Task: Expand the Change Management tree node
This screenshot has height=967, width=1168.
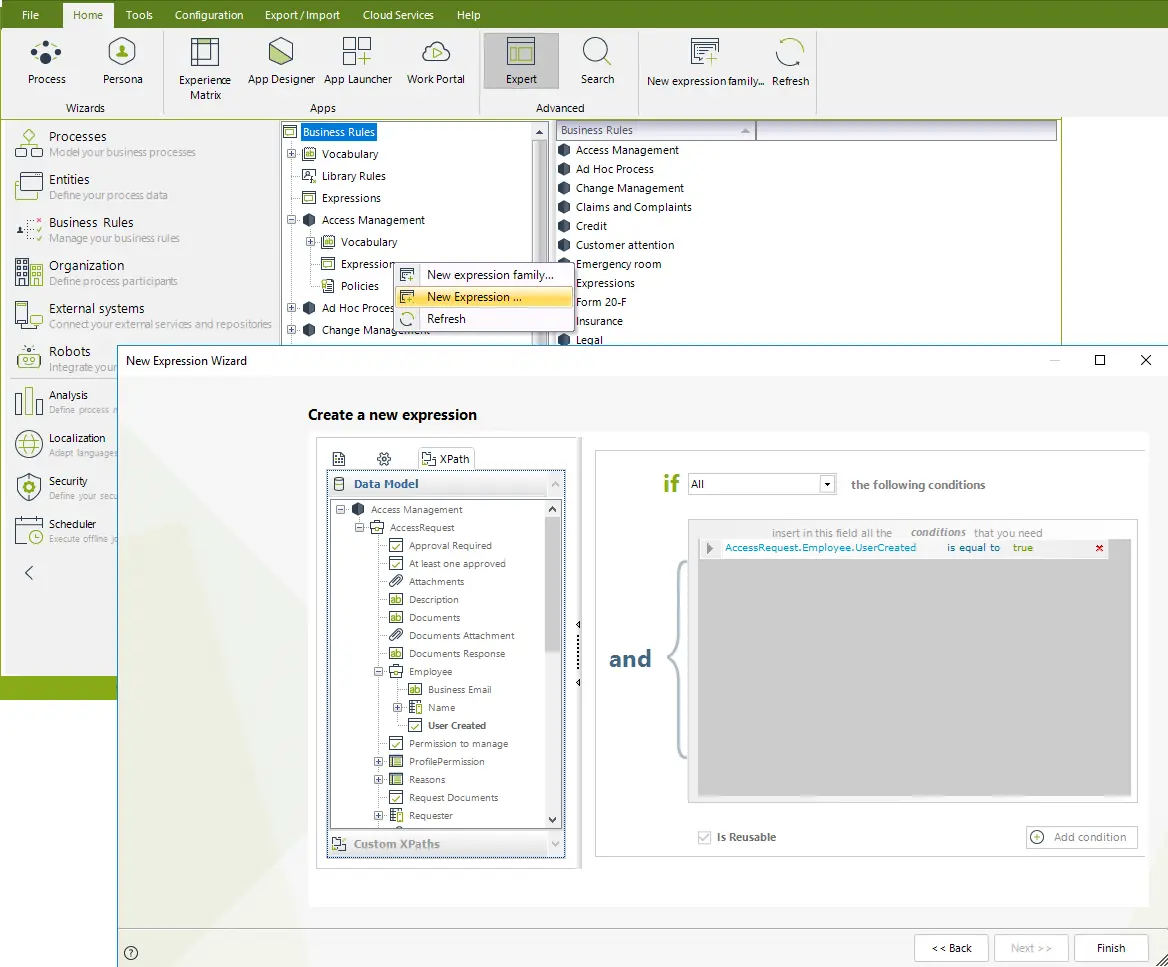Action: [291, 330]
